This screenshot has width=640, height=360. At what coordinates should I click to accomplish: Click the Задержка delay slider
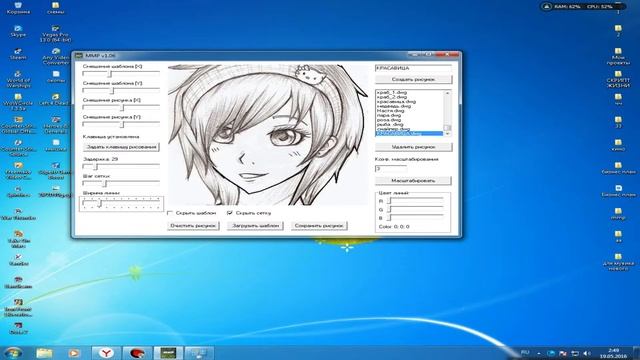pos(121,167)
